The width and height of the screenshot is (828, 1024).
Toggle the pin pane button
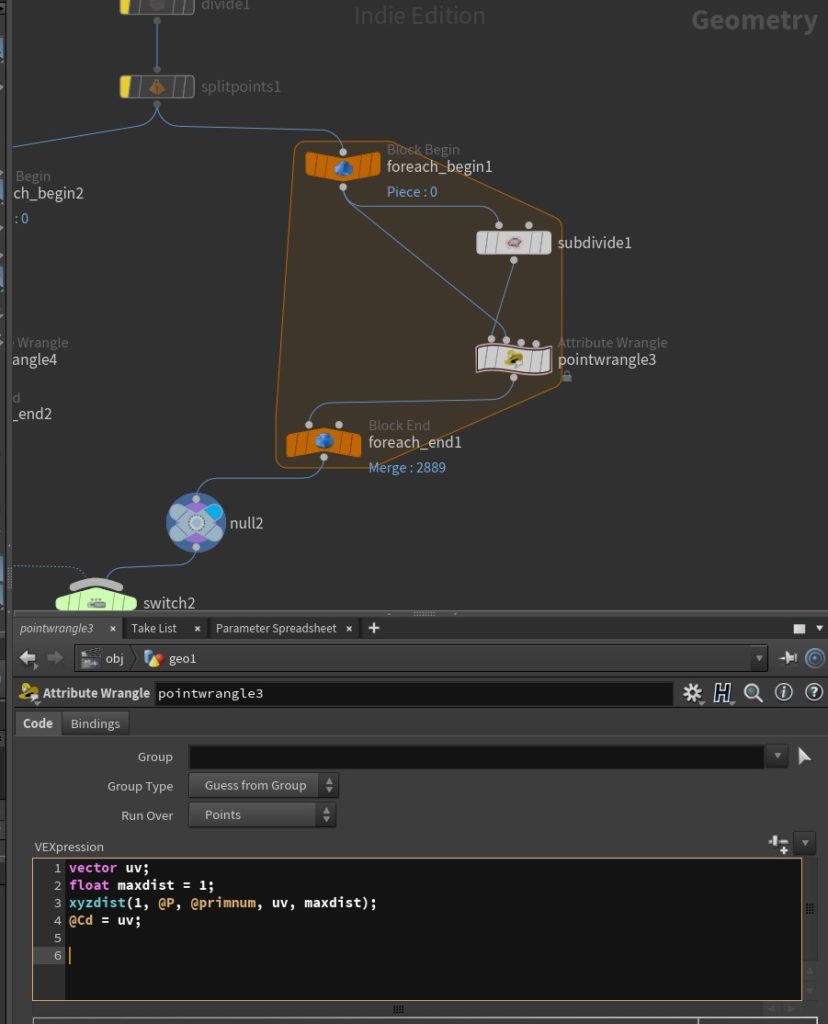click(788, 657)
